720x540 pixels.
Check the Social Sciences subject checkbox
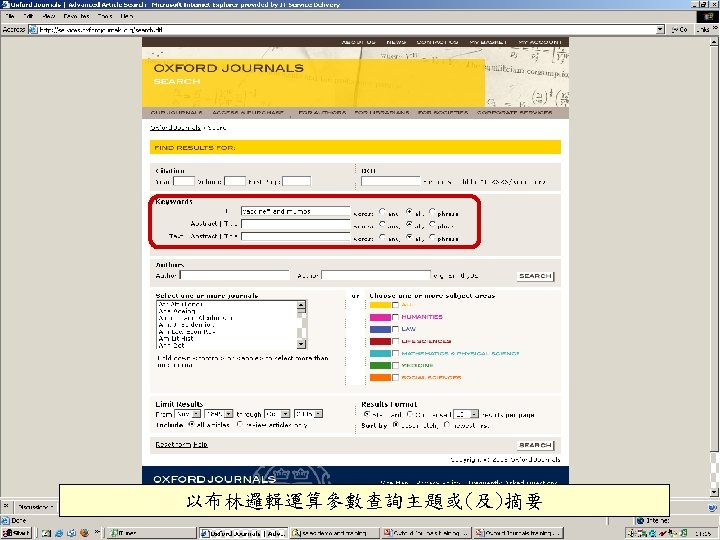(x=395, y=378)
